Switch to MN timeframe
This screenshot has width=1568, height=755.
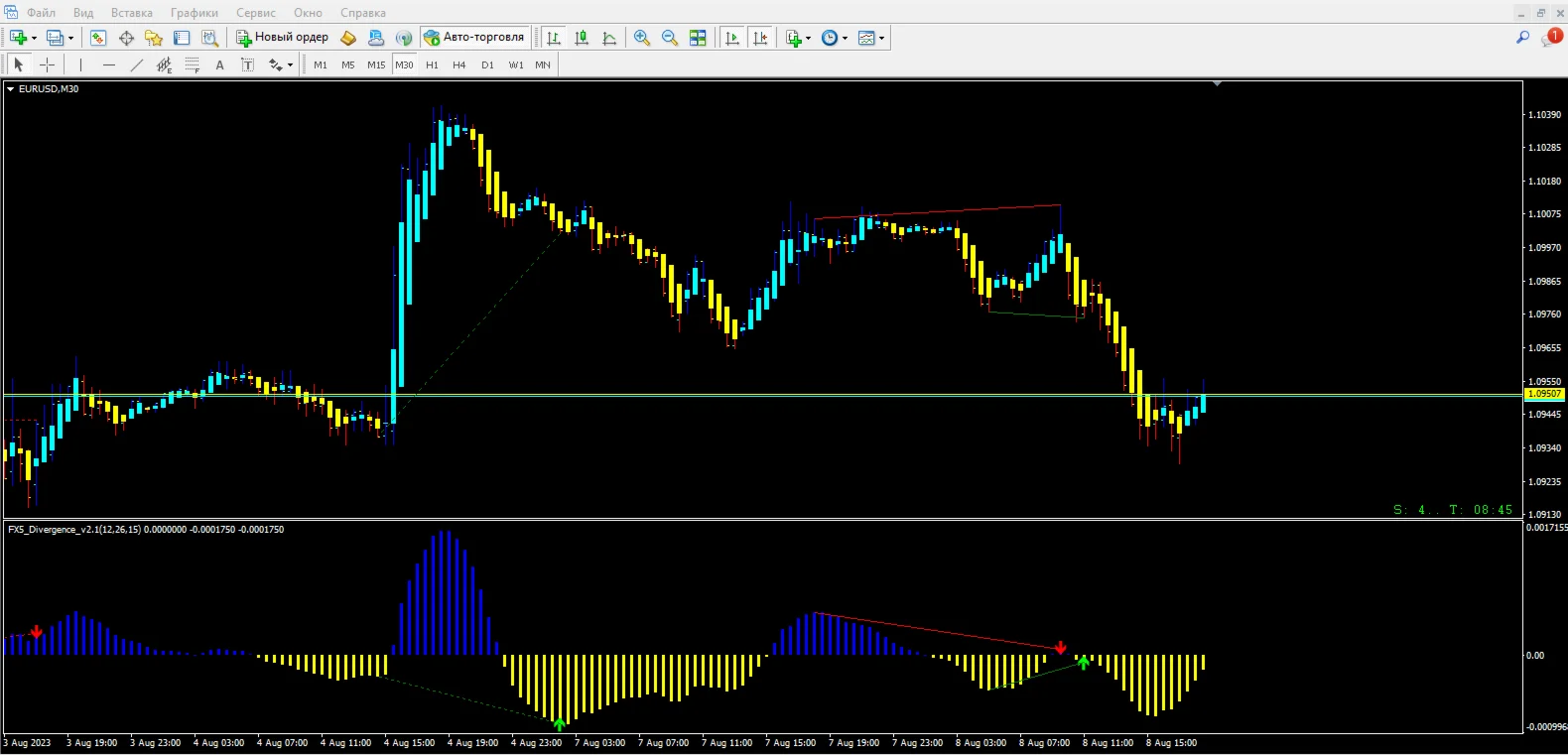click(543, 64)
